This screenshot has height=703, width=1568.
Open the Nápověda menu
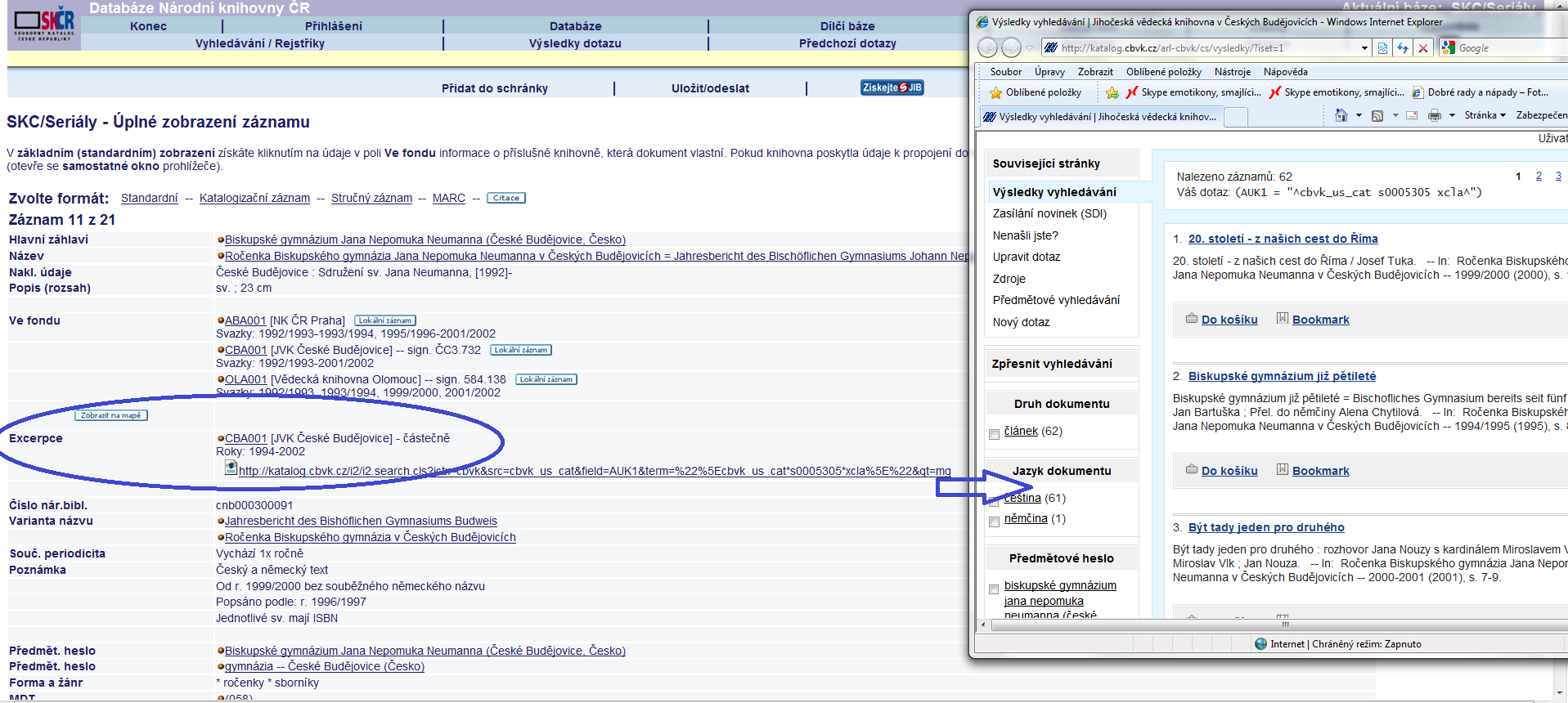(1285, 72)
